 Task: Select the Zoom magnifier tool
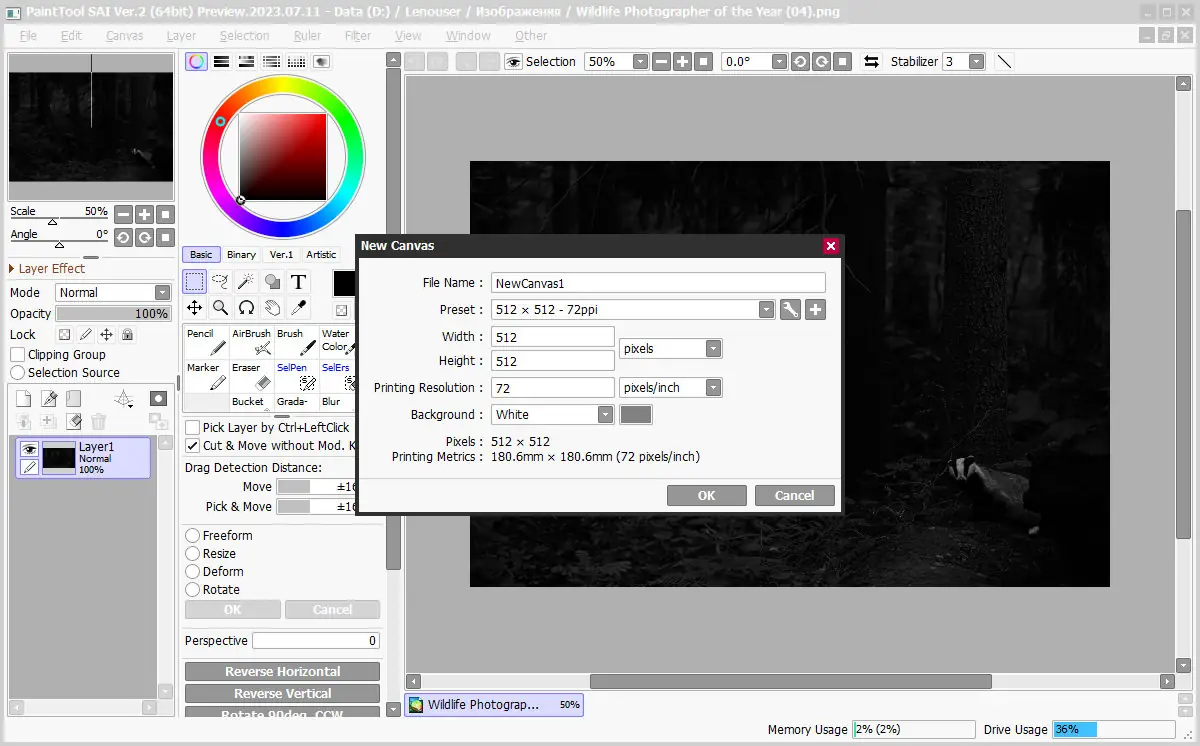pos(220,308)
